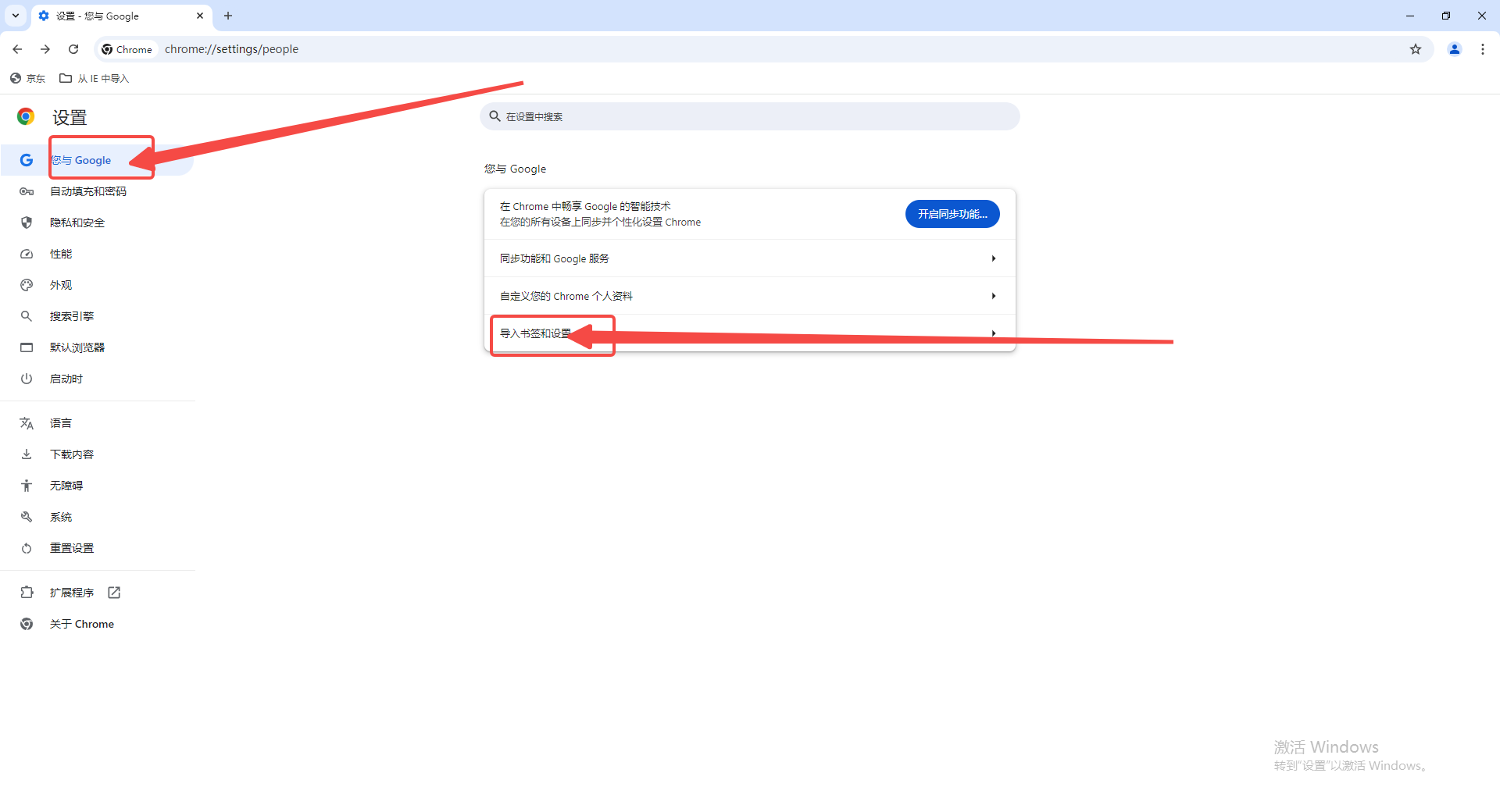Click the 在设置中搜索 search field
Screen dimensions: 1500x812
click(x=750, y=116)
